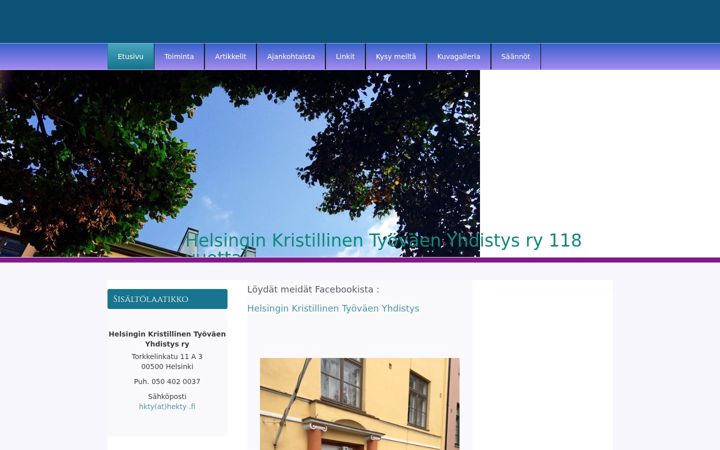Click the bold sidebar association name
Viewport: 720px width, 450px height.
(x=167, y=339)
